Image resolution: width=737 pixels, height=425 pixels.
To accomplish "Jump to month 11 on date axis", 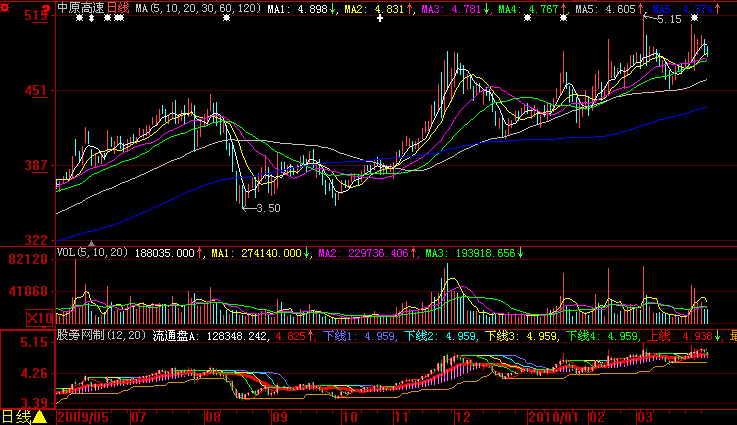I will pyautogui.click(x=401, y=417).
